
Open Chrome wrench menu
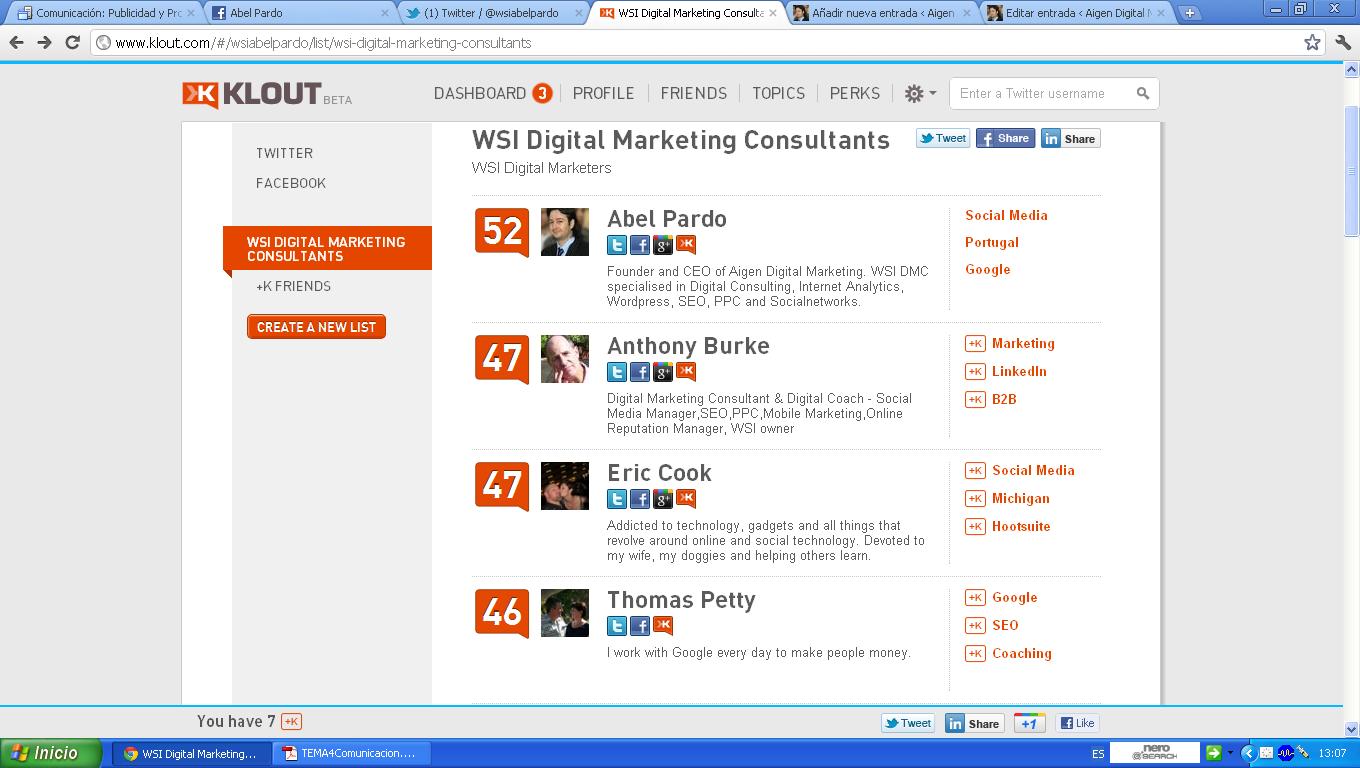[1343, 42]
